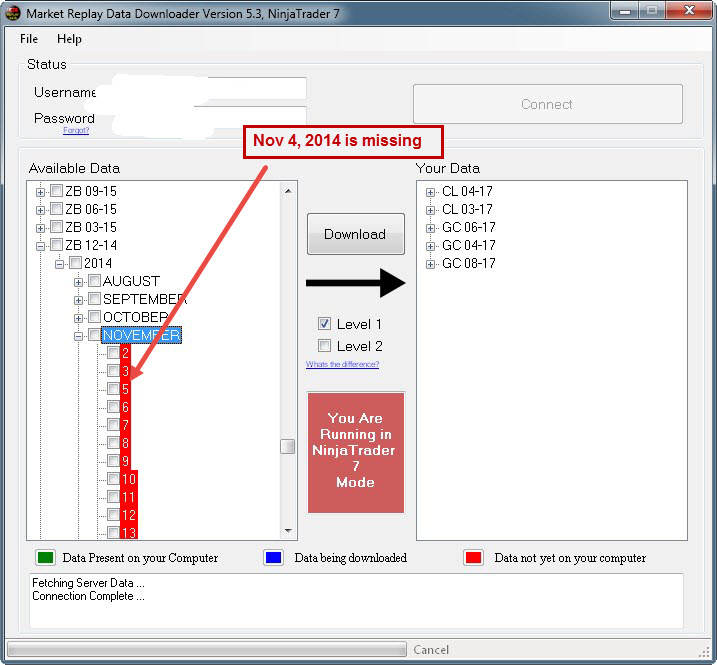The height and width of the screenshot is (665, 717).
Task: Click the Available Data scrollbar thumb
Action: (288, 446)
